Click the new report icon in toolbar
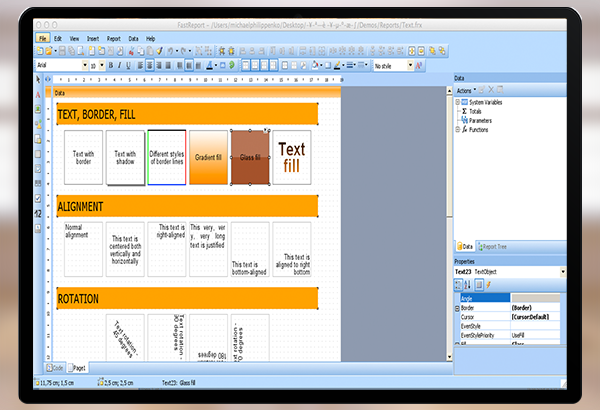 (41, 50)
